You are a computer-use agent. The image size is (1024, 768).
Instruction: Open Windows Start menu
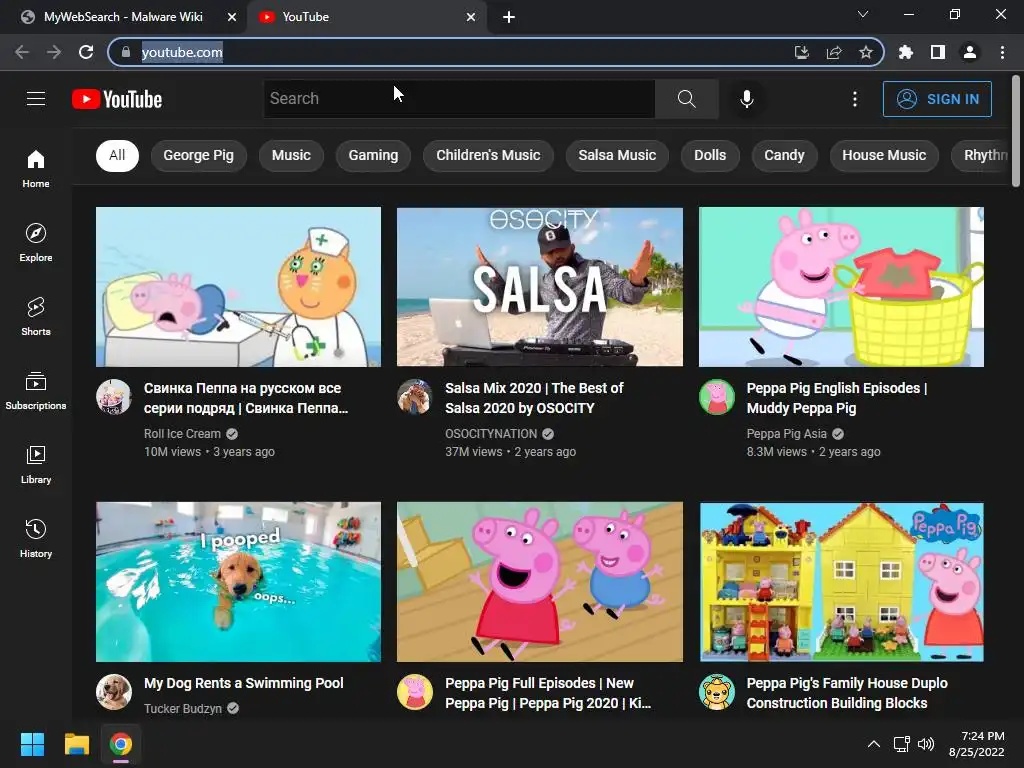click(x=32, y=744)
